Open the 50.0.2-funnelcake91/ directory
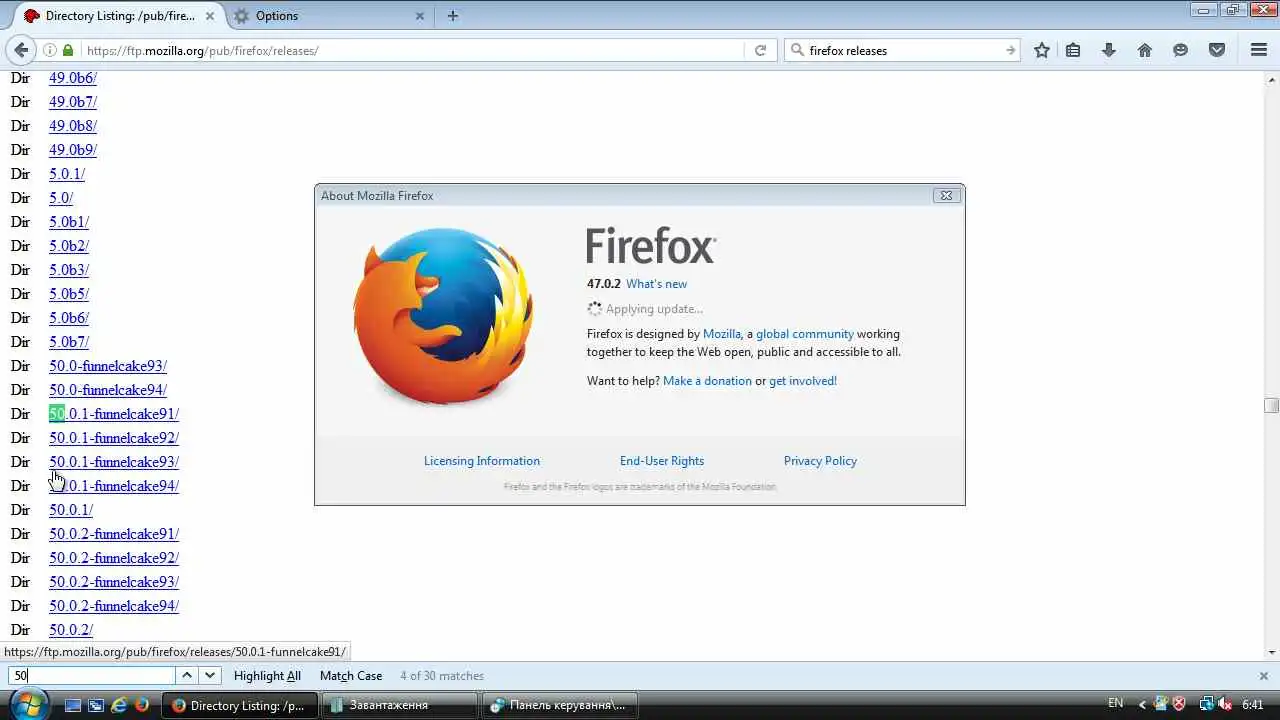This screenshot has height=720, width=1280. [114, 534]
